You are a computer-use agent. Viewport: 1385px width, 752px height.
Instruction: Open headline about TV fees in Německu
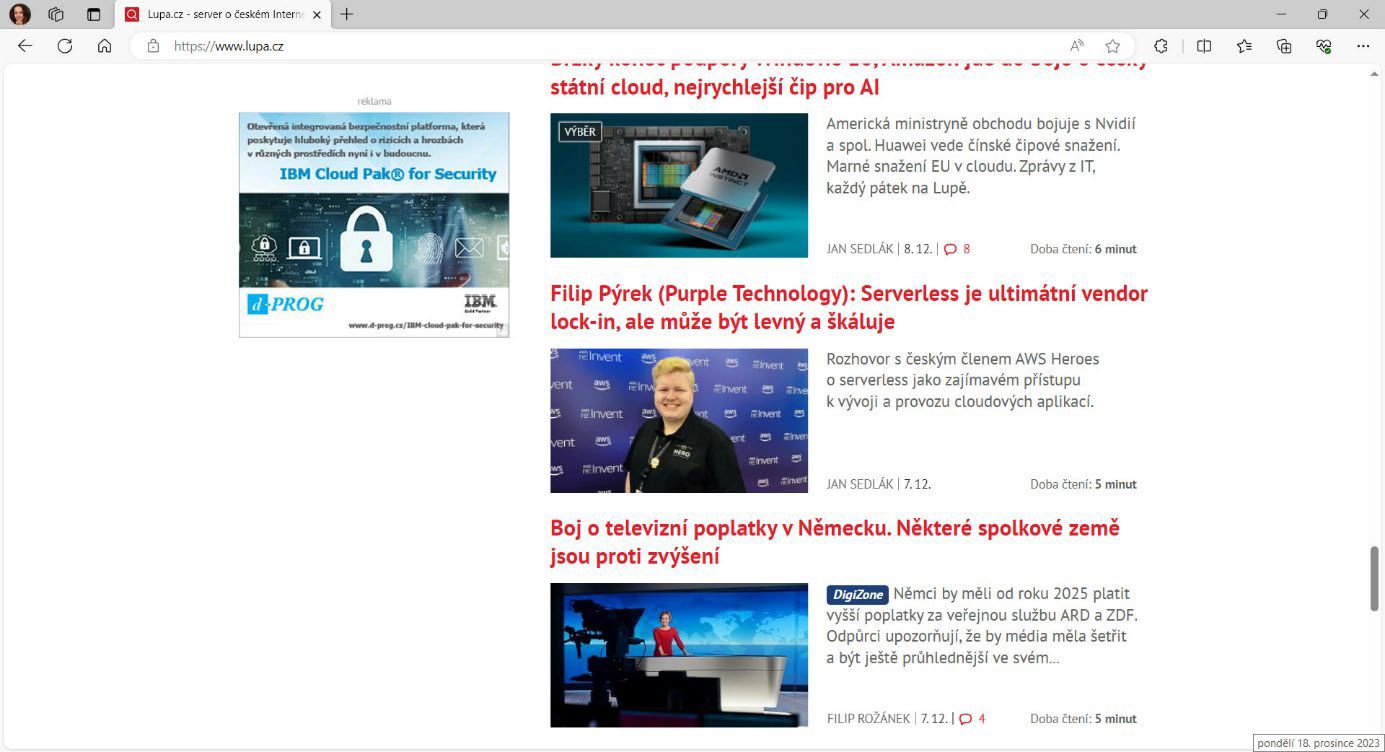[x=835, y=542]
